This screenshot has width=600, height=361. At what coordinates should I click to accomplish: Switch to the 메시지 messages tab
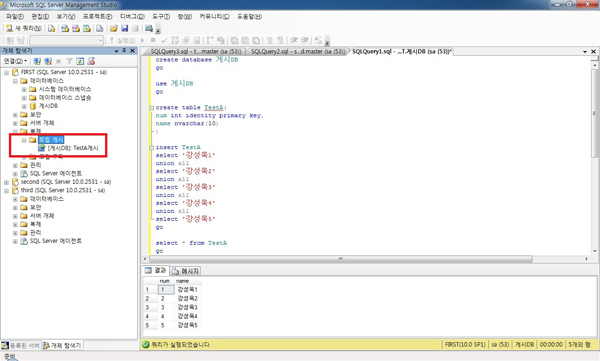pos(186,271)
